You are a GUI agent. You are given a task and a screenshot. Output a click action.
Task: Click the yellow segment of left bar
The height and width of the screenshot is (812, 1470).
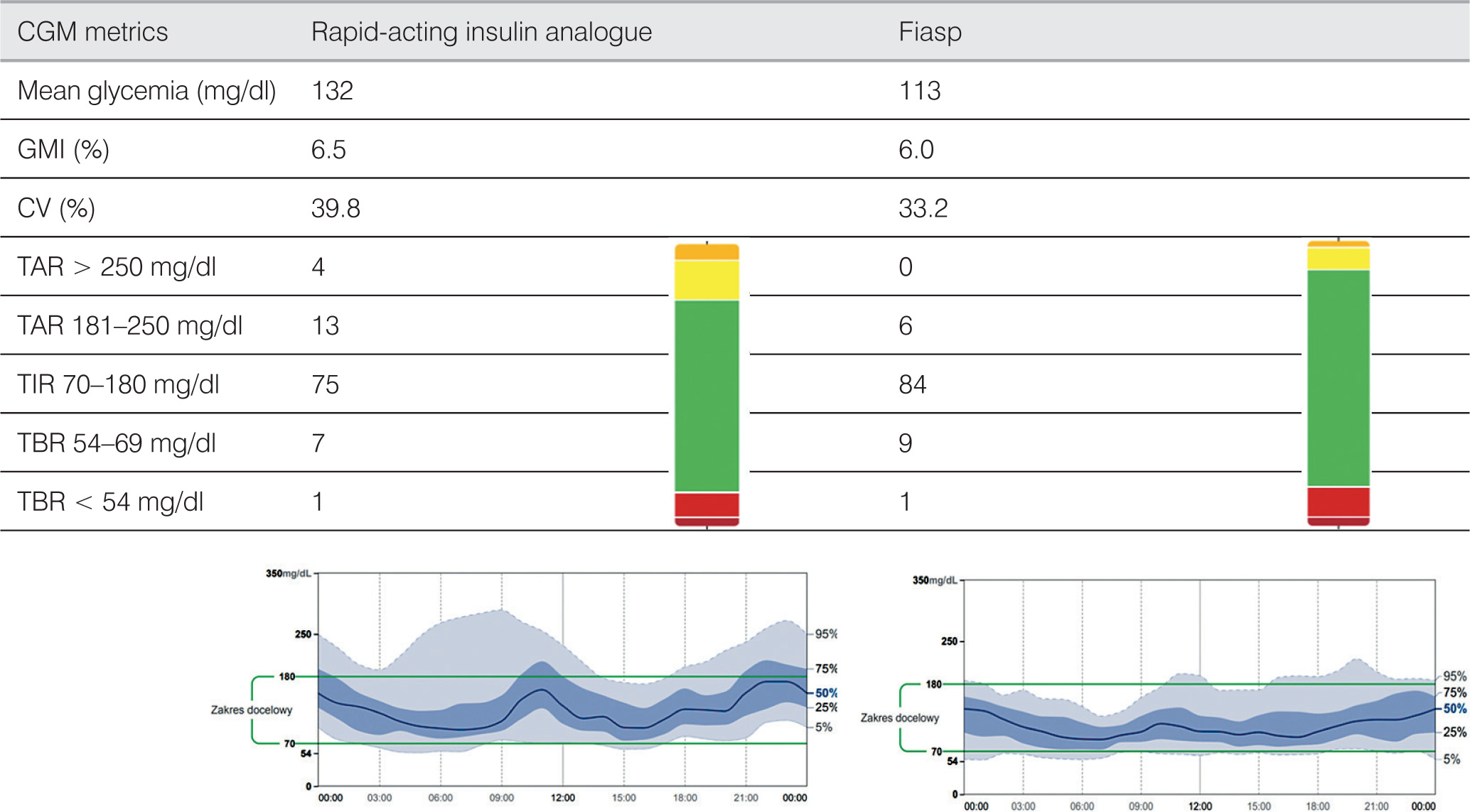coord(707,280)
